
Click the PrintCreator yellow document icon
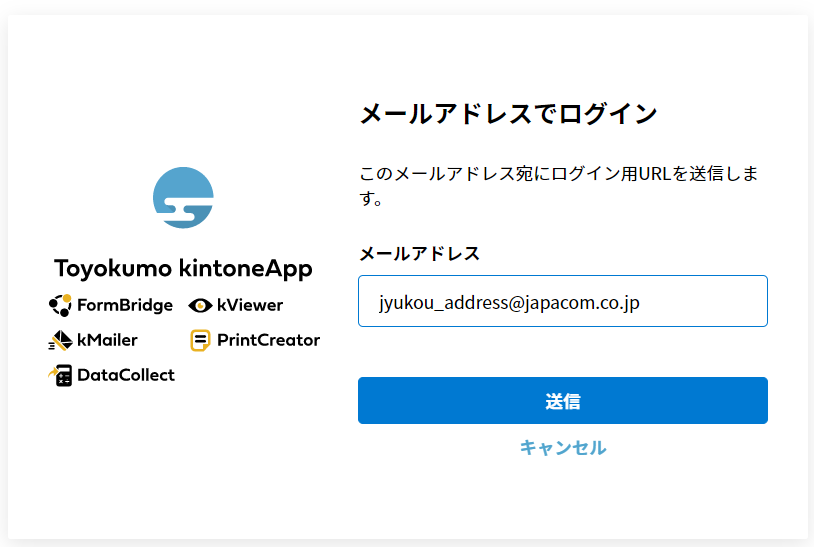coord(200,340)
